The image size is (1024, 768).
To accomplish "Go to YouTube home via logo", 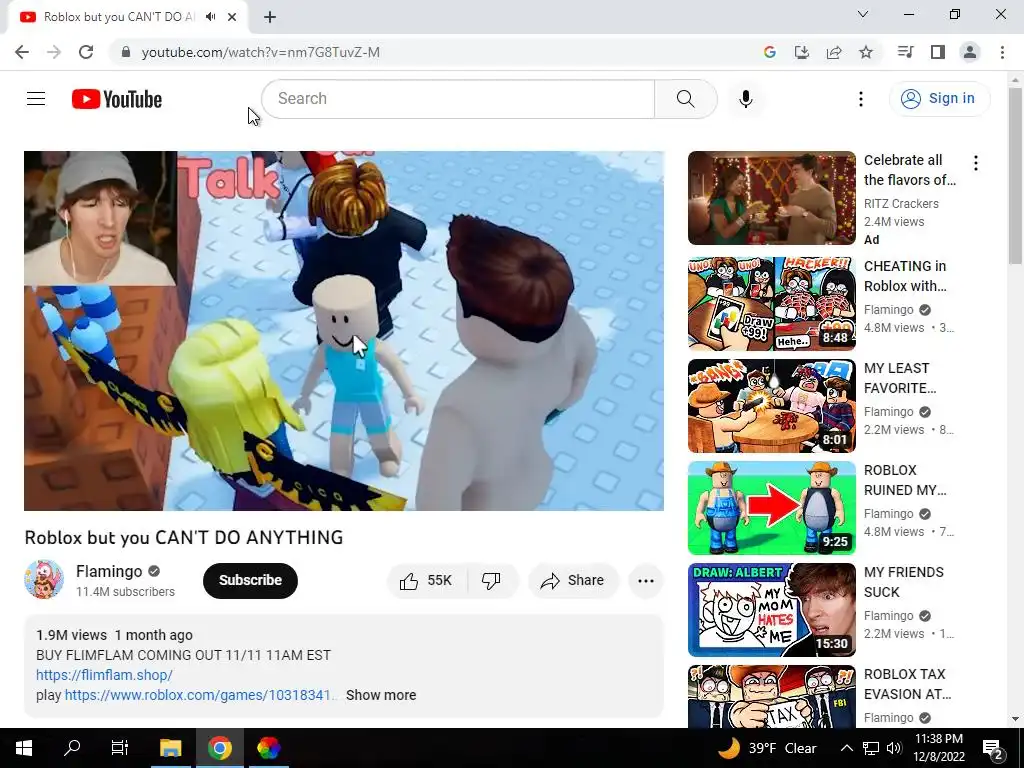I will tap(117, 99).
